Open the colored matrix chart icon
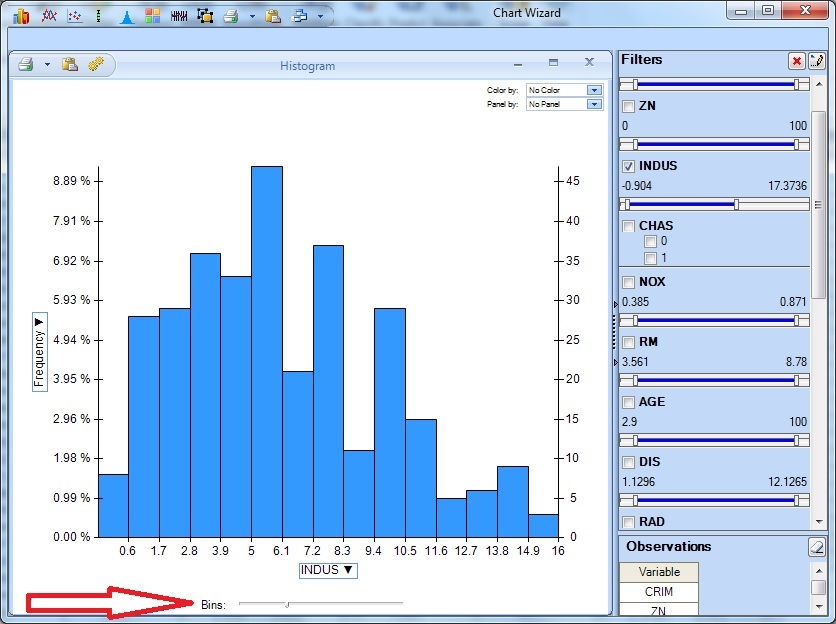The image size is (836, 624). (152, 16)
